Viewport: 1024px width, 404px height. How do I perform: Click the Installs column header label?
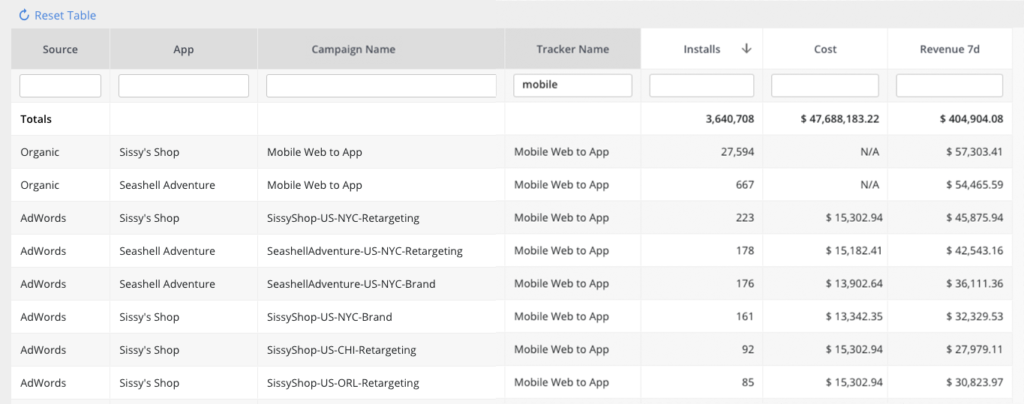[x=702, y=49]
